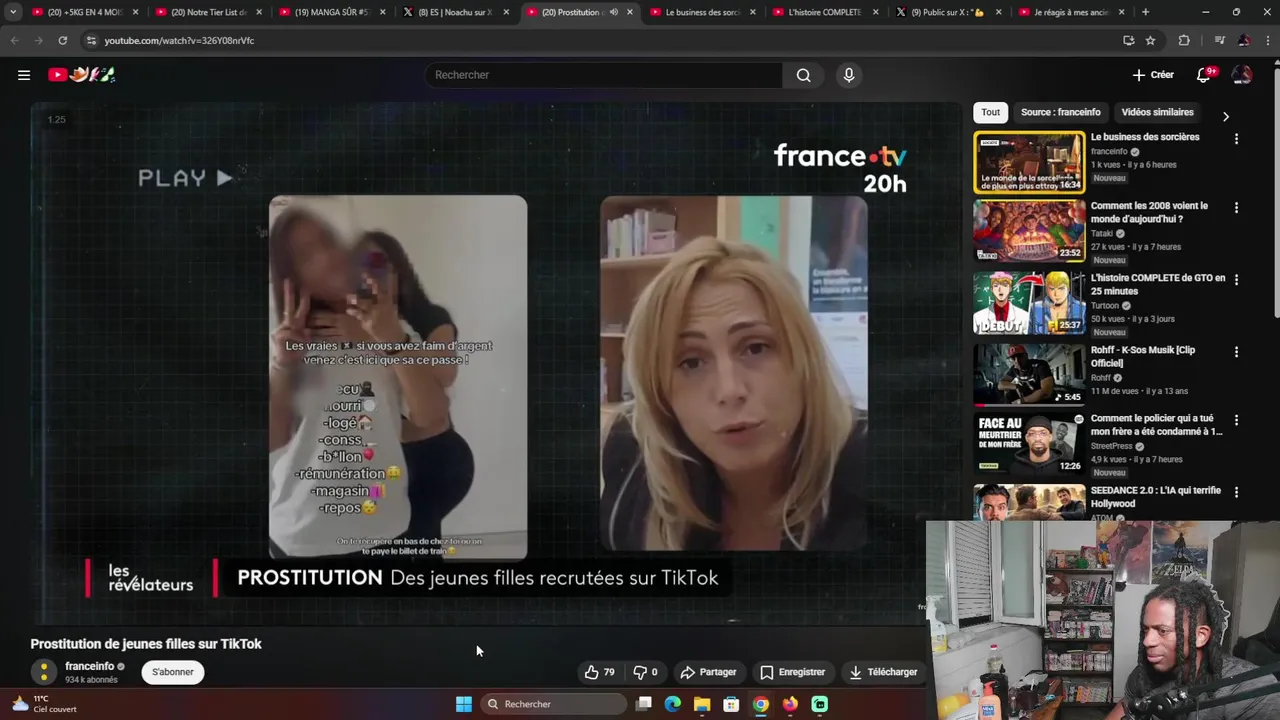Click the Télécharger download button
Image resolution: width=1280 pixels, height=720 pixels.
[x=883, y=672]
